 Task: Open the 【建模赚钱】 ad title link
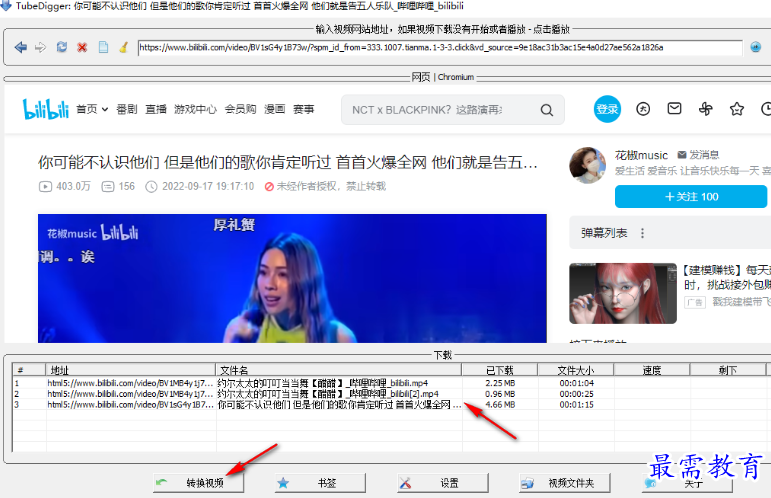(727, 278)
